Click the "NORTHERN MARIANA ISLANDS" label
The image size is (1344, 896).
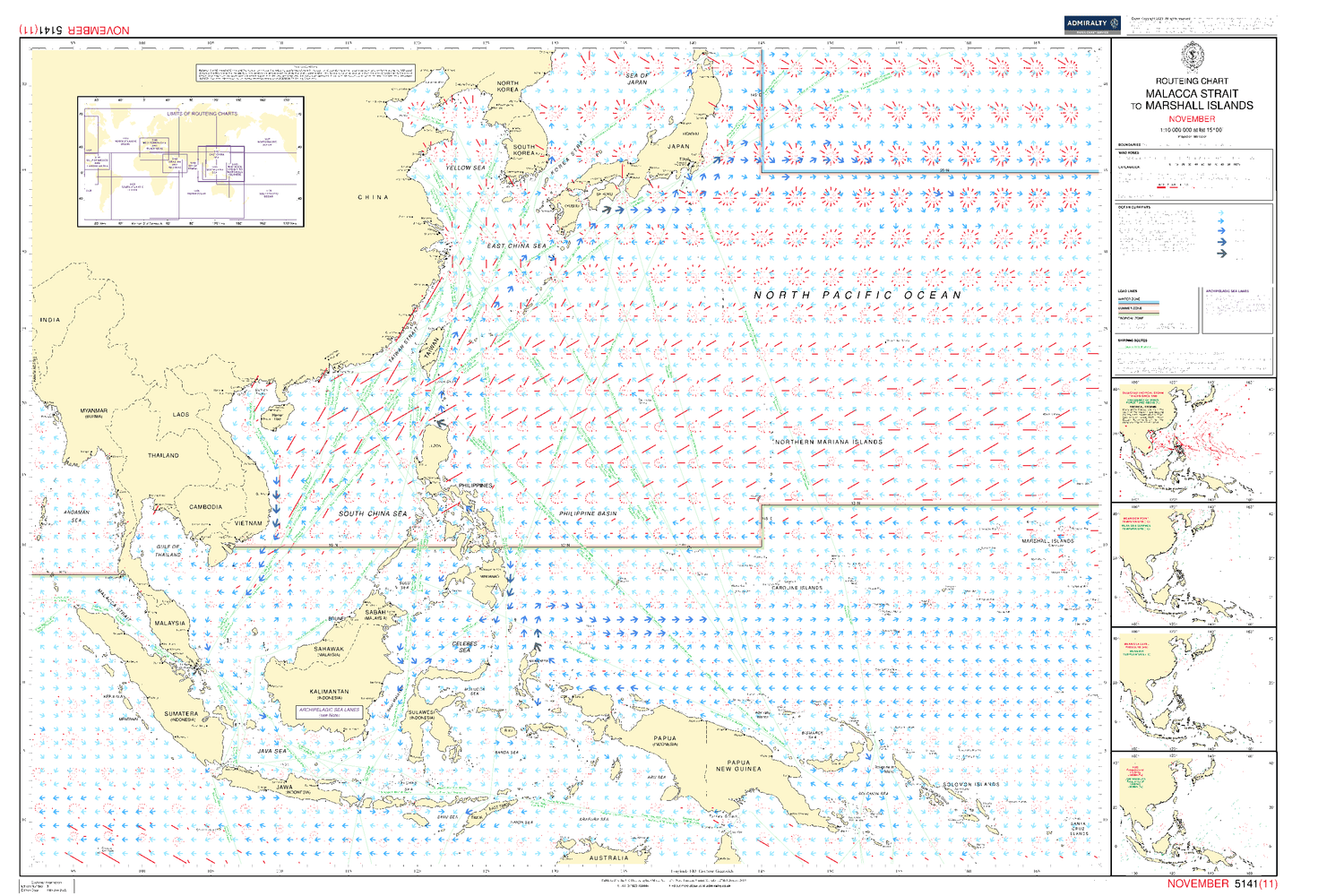(829, 442)
